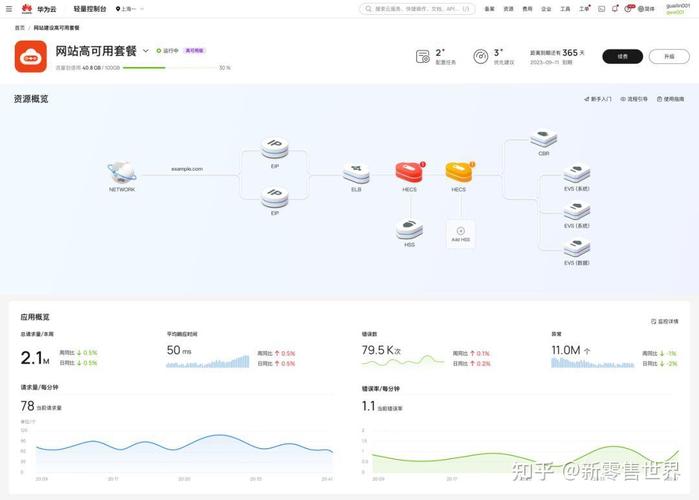Select the lower EIP node

pos(275,197)
